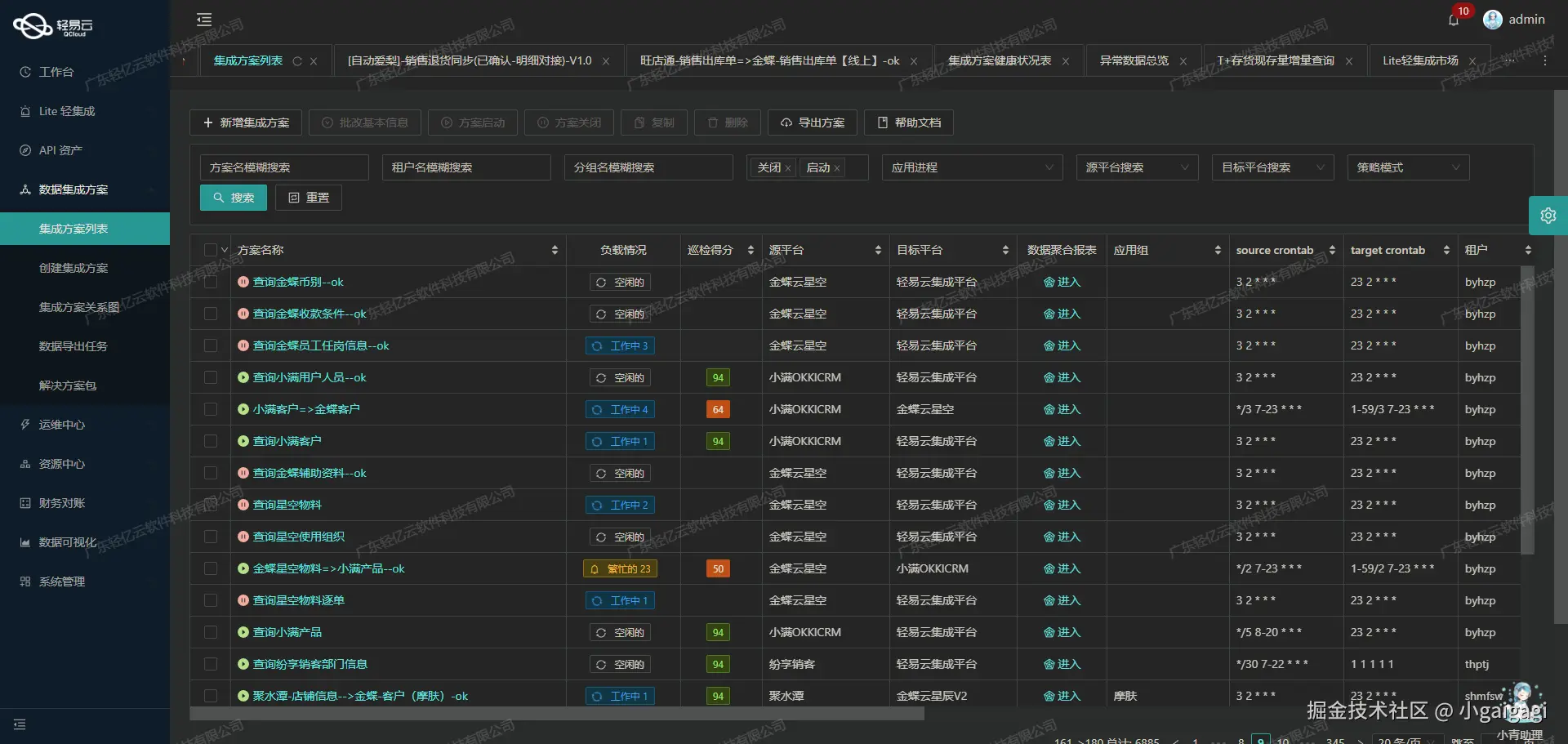Check the row for 查询小满客户
This screenshot has width=1568, height=744.
pyautogui.click(x=211, y=441)
